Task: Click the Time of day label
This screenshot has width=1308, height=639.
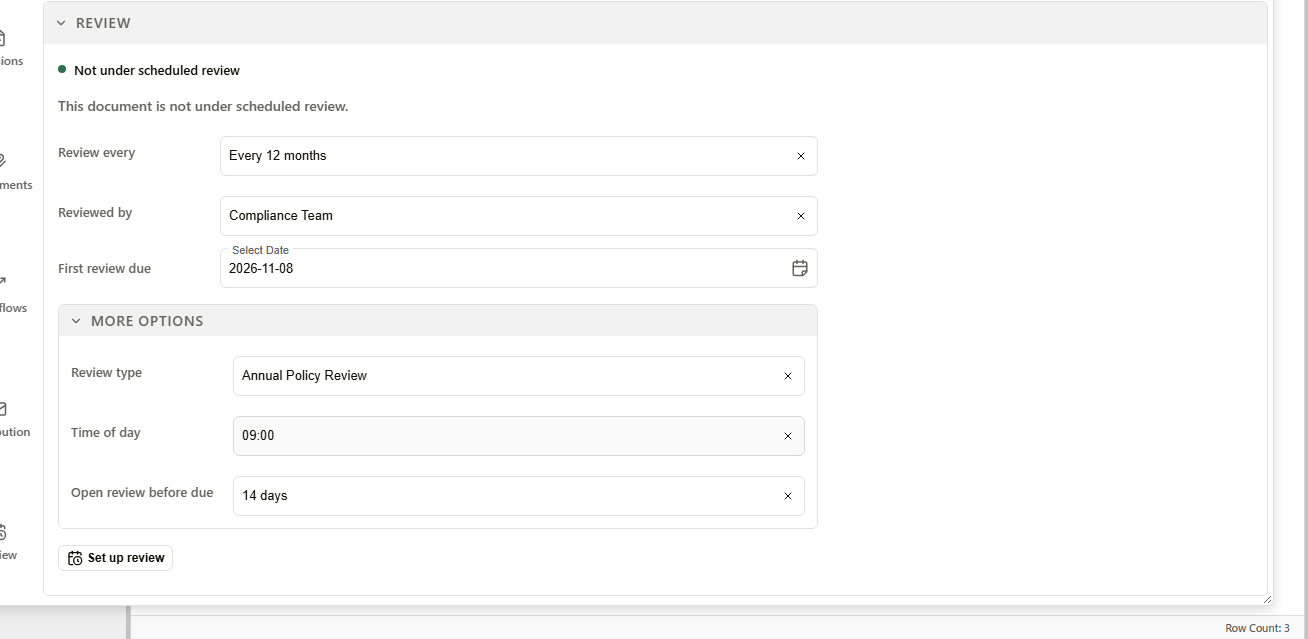Action: (106, 433)
